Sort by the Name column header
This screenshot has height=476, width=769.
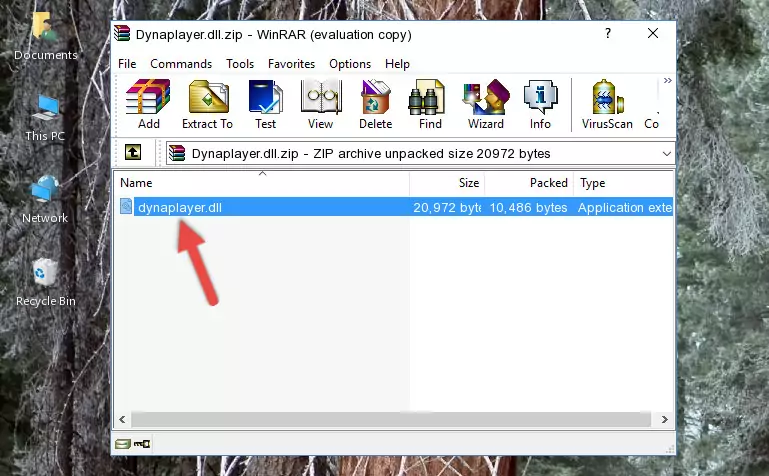click(262, 183)
